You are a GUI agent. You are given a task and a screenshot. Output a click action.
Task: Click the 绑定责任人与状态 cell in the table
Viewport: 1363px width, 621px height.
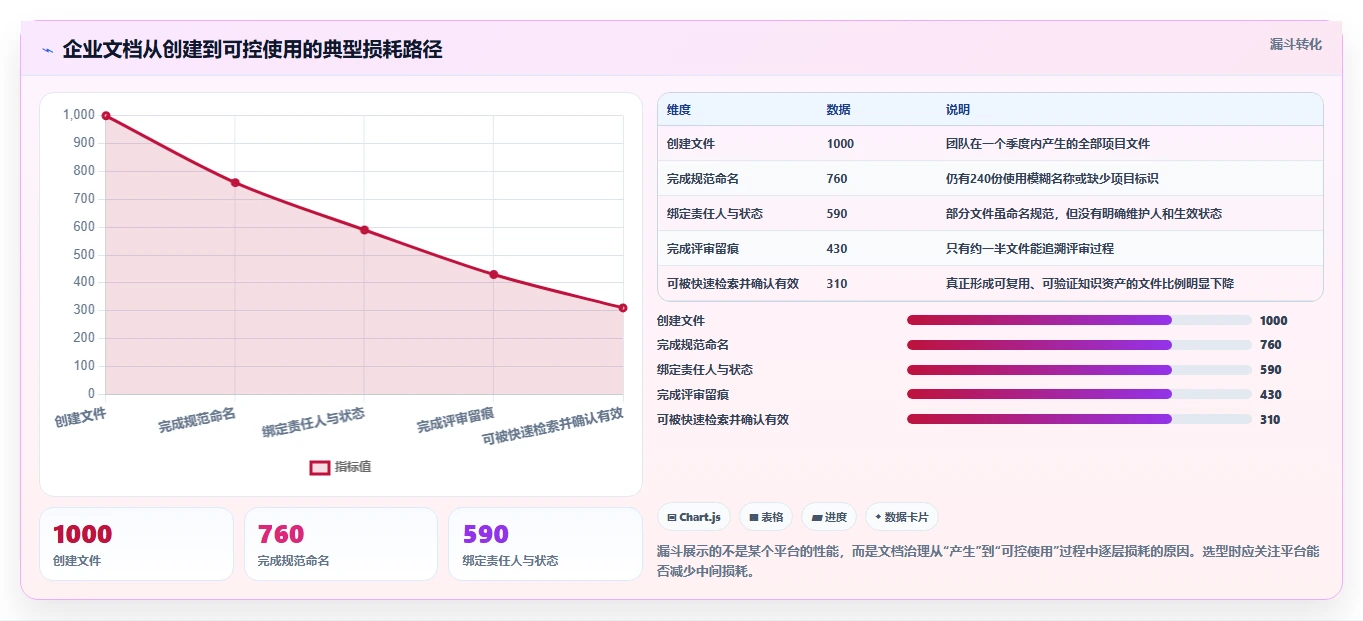pos(715,214)
